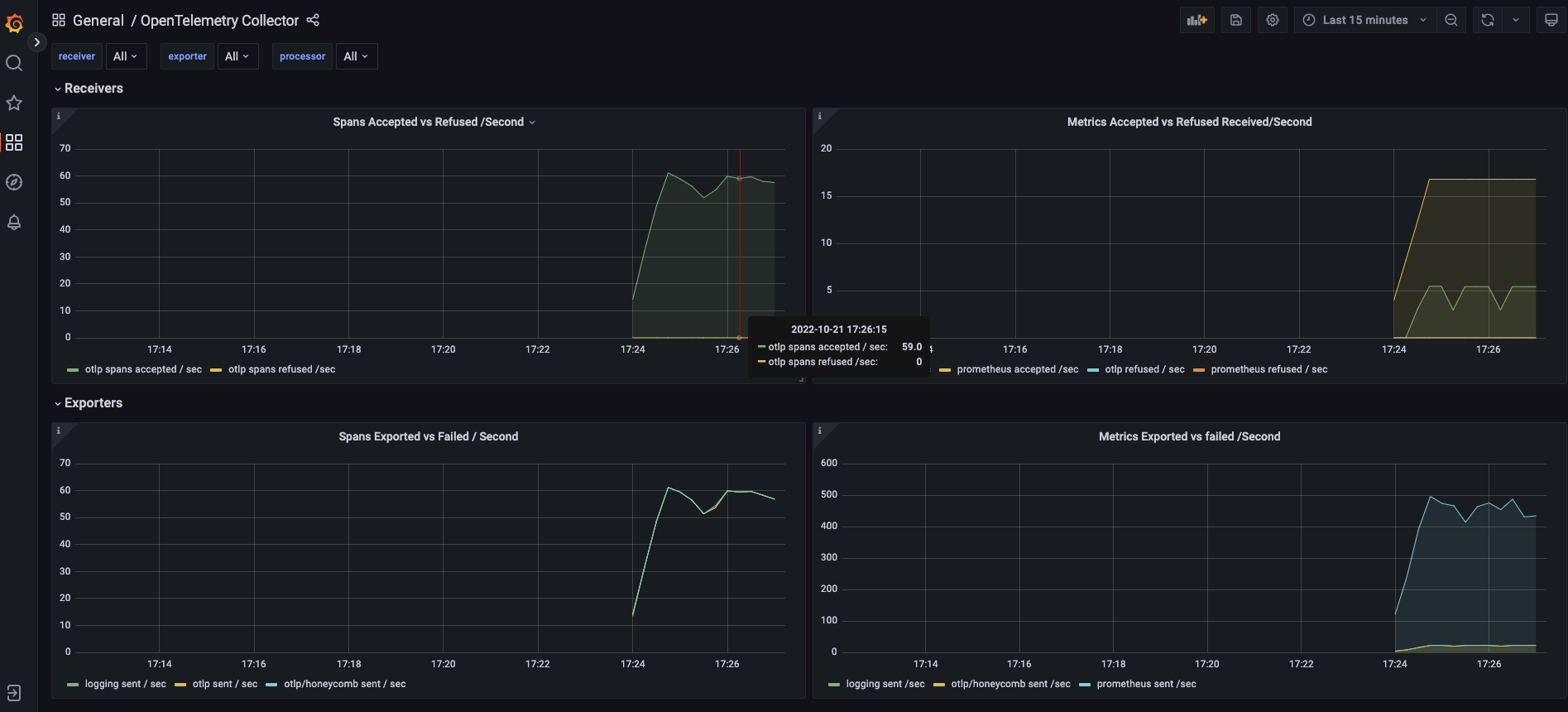Open the search dashboards icon
The width and height of the screenshot is (1568, 712).
[x=14, y=63]
